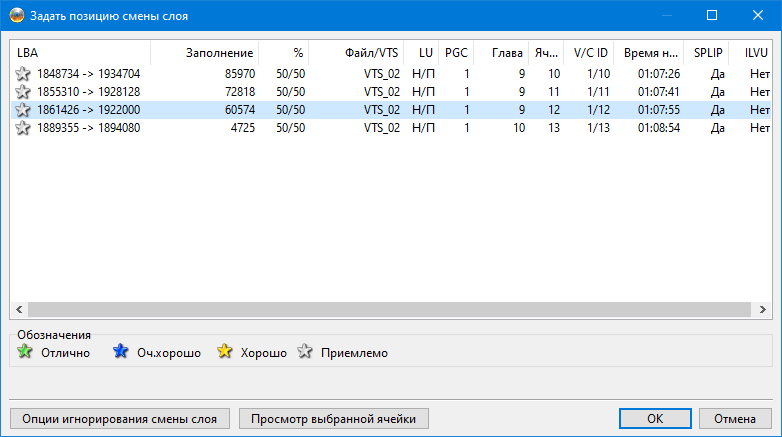The image size is (782, 437).
Task: Click the gray star of row 1861426
Action: click(x=23, y=110)
